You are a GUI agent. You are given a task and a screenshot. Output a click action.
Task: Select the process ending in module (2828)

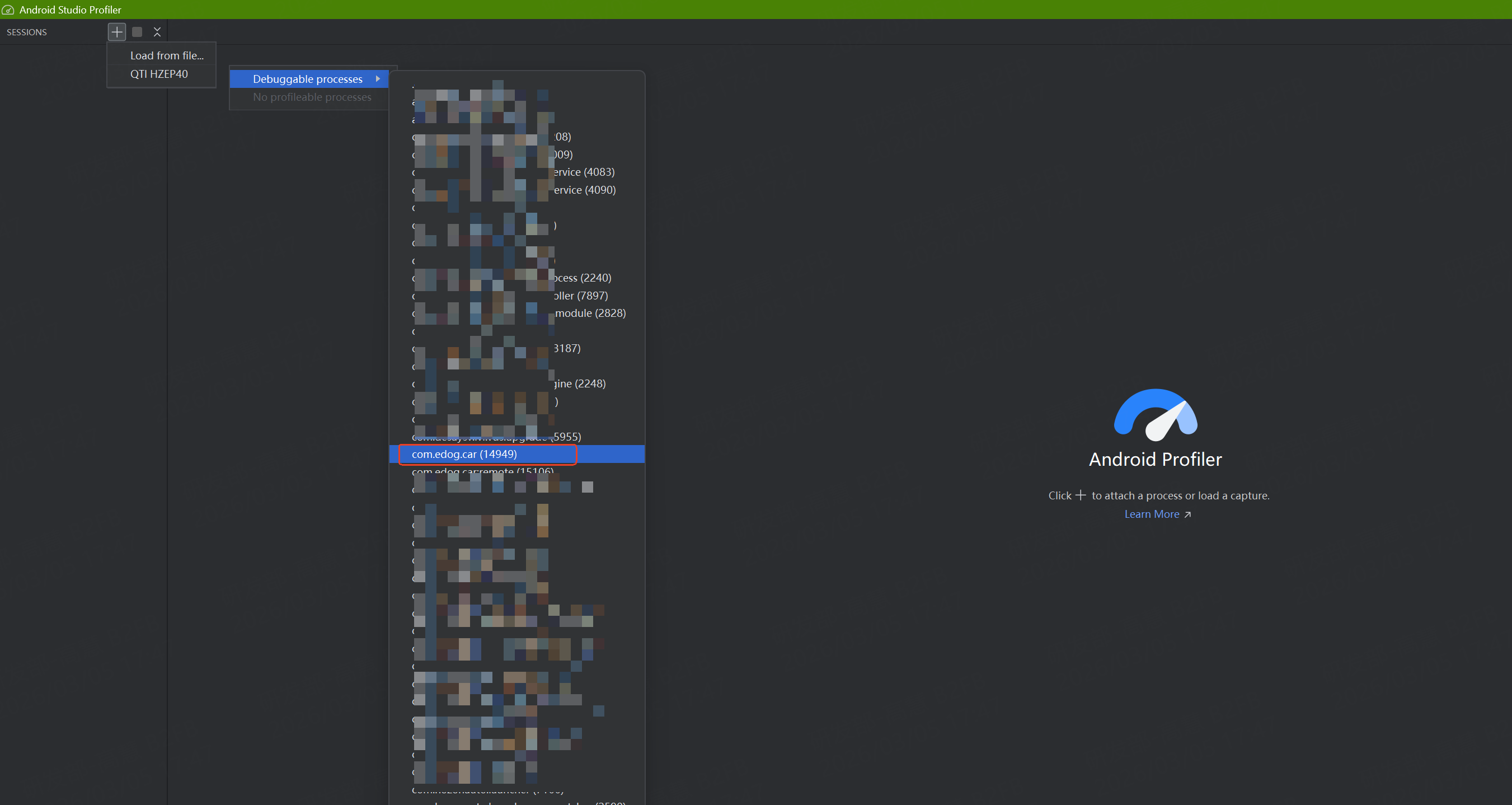coord(516,313)
